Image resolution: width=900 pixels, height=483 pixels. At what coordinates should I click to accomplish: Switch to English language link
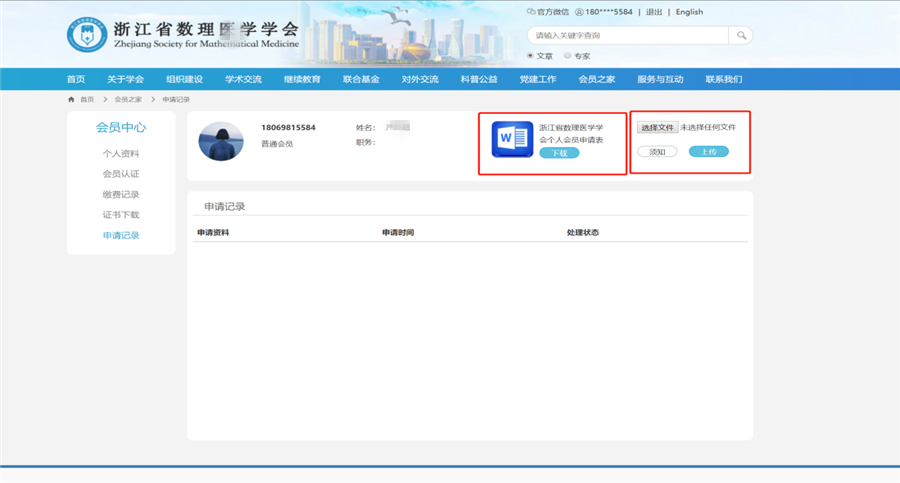coord(689,12)
